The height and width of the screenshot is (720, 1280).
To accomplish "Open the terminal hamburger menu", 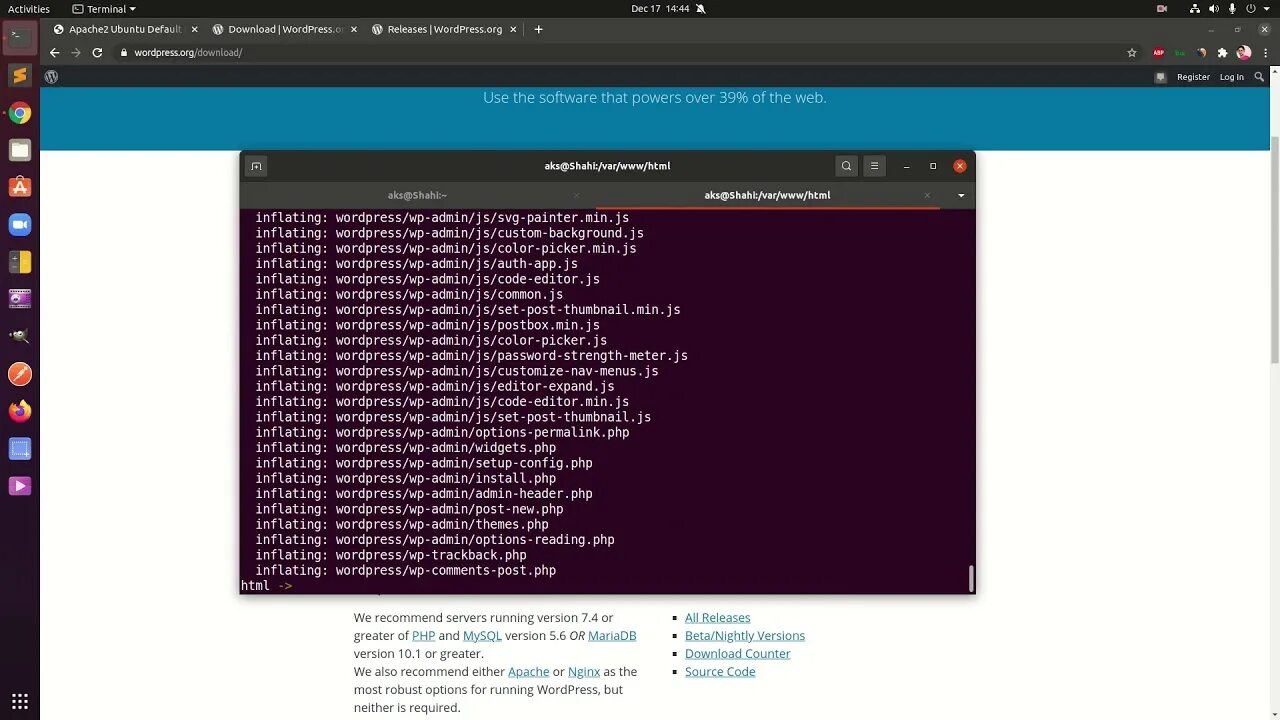I will 874,166.
